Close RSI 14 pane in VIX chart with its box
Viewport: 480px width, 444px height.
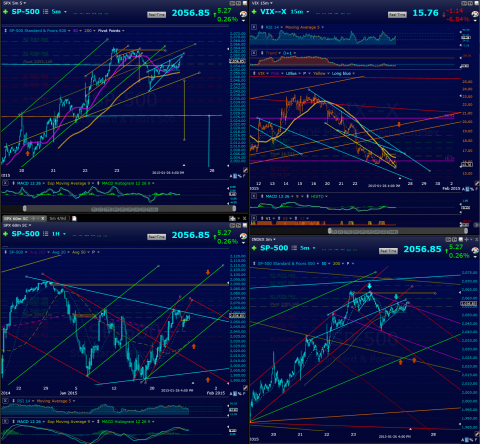tap(254, 27)
